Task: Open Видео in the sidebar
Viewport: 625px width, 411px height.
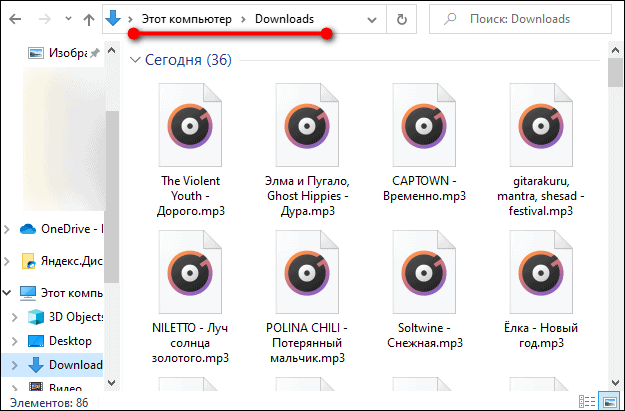Action: 65,387
